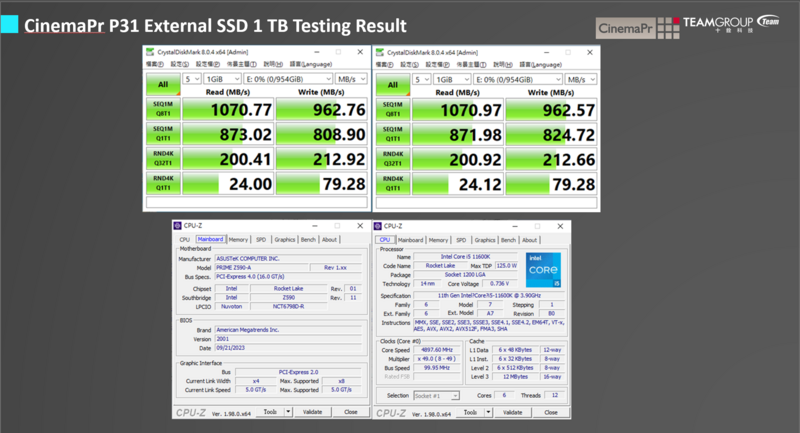This screenshot has height=433, width=800.
Task: Expand Tools arrow in CPU-Z CPU window
Action: coord(488,412)
